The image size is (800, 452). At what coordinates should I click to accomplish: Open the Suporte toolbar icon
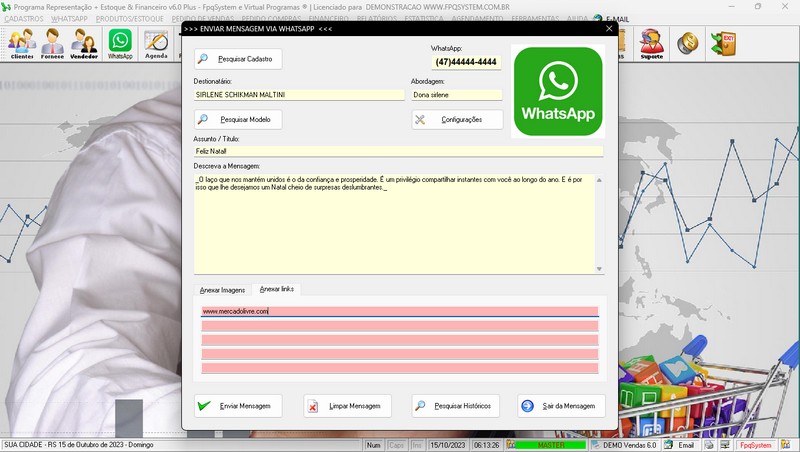(x=652, y=44)
